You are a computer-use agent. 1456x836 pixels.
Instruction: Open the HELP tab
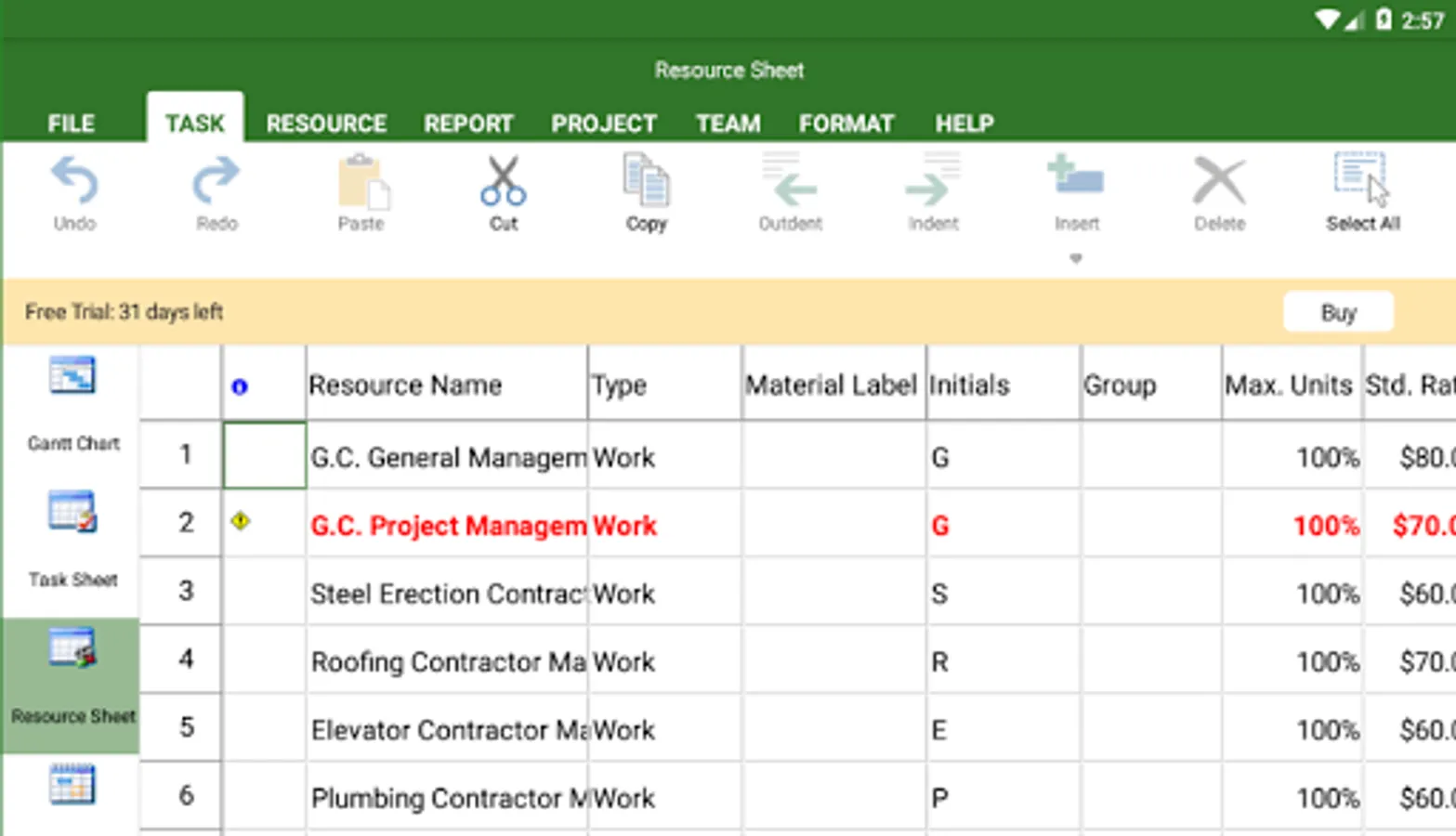click(964, 124)
